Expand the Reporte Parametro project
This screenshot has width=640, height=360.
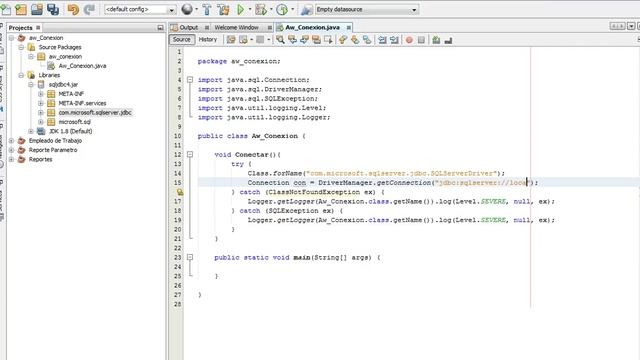point(11,150)
